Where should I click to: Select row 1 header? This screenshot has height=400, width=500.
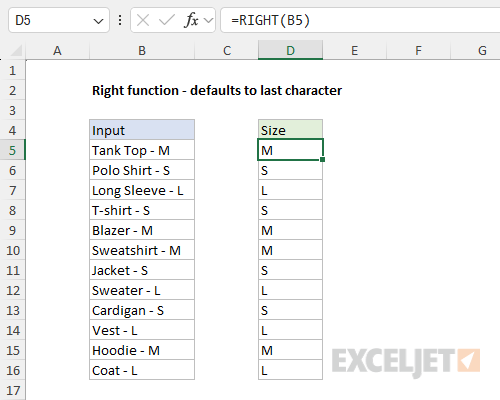pos(13,70)
